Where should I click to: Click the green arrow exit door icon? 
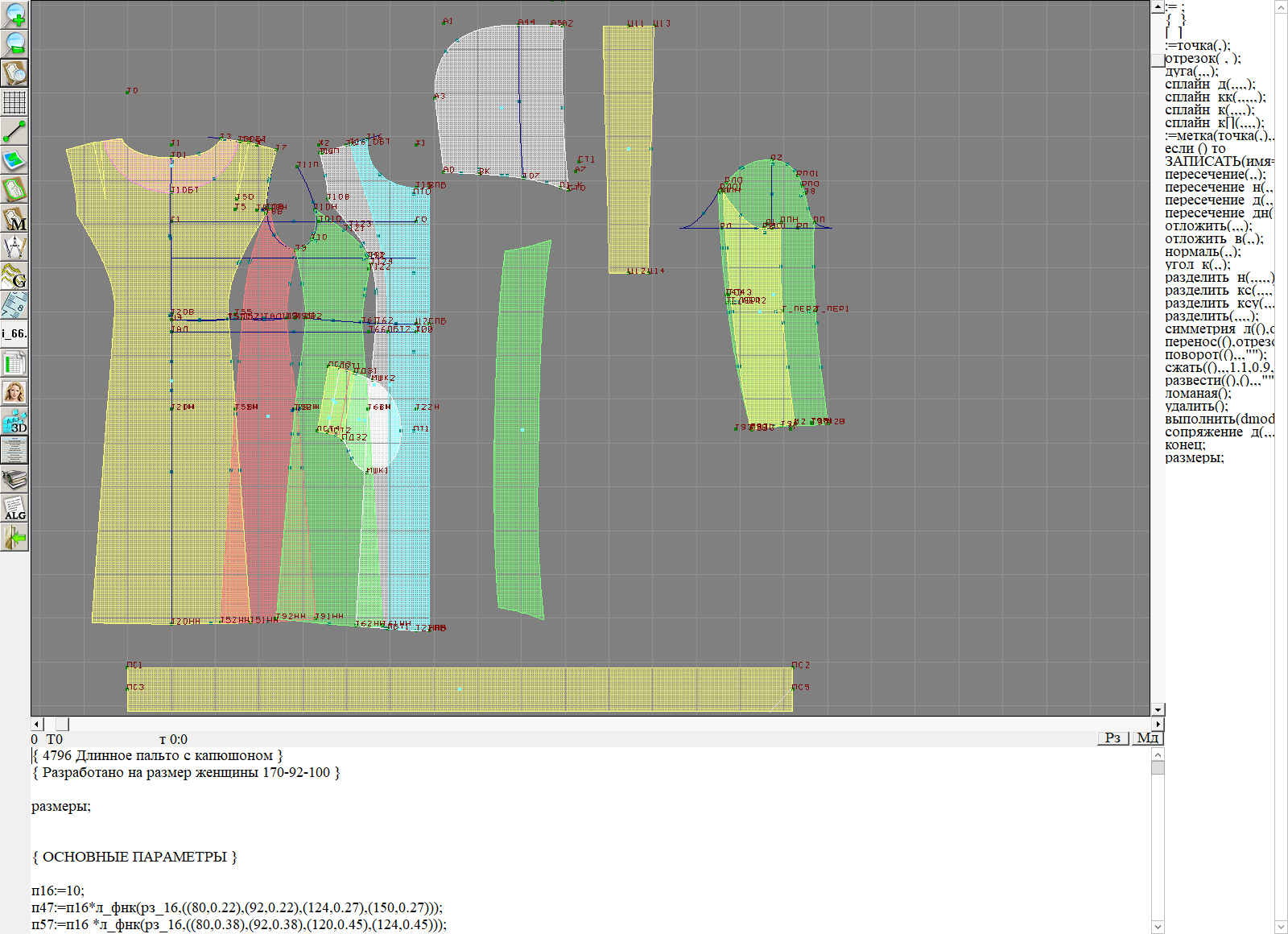(14, 537)
